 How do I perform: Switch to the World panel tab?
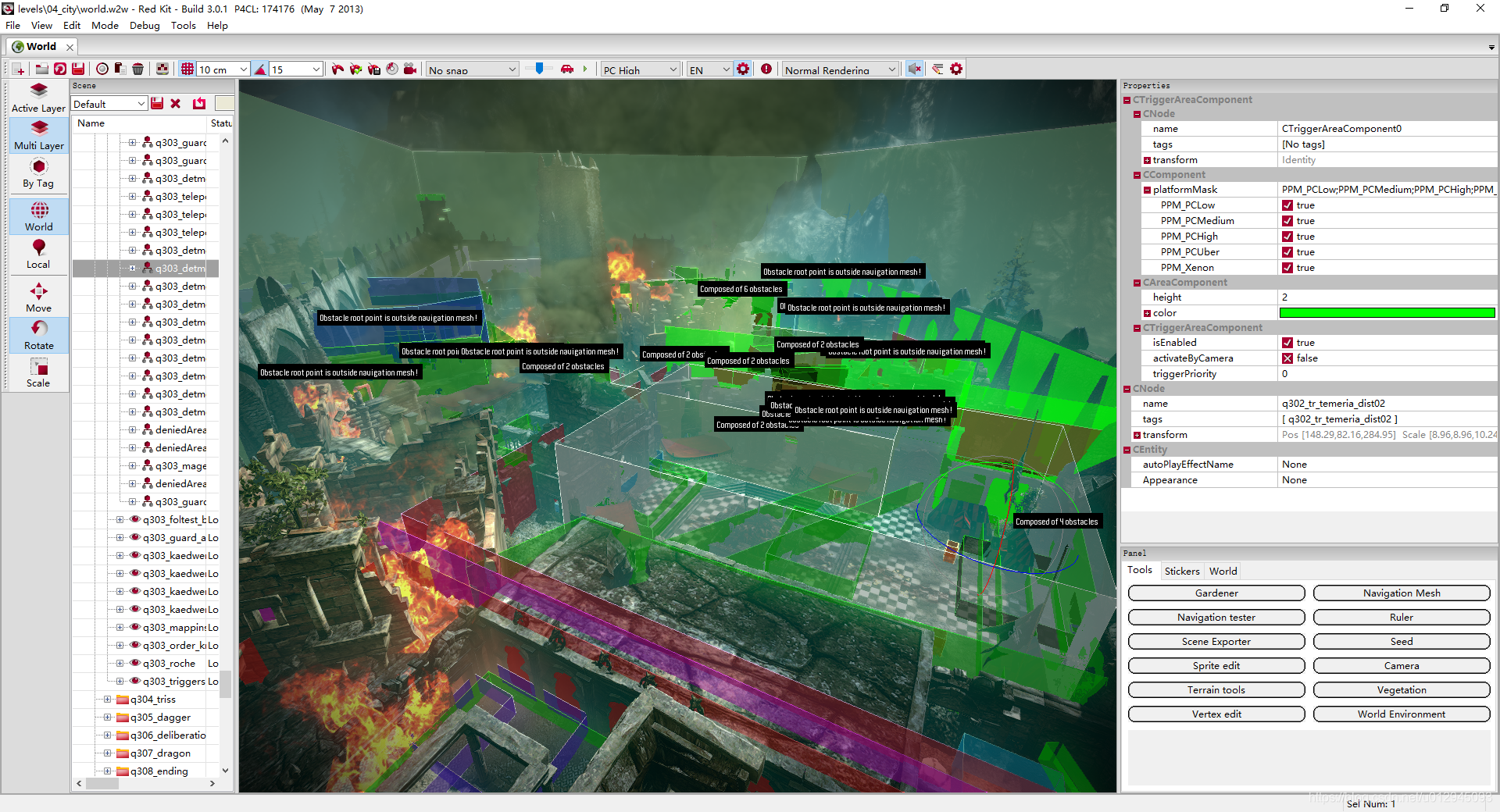(1223, 572)
